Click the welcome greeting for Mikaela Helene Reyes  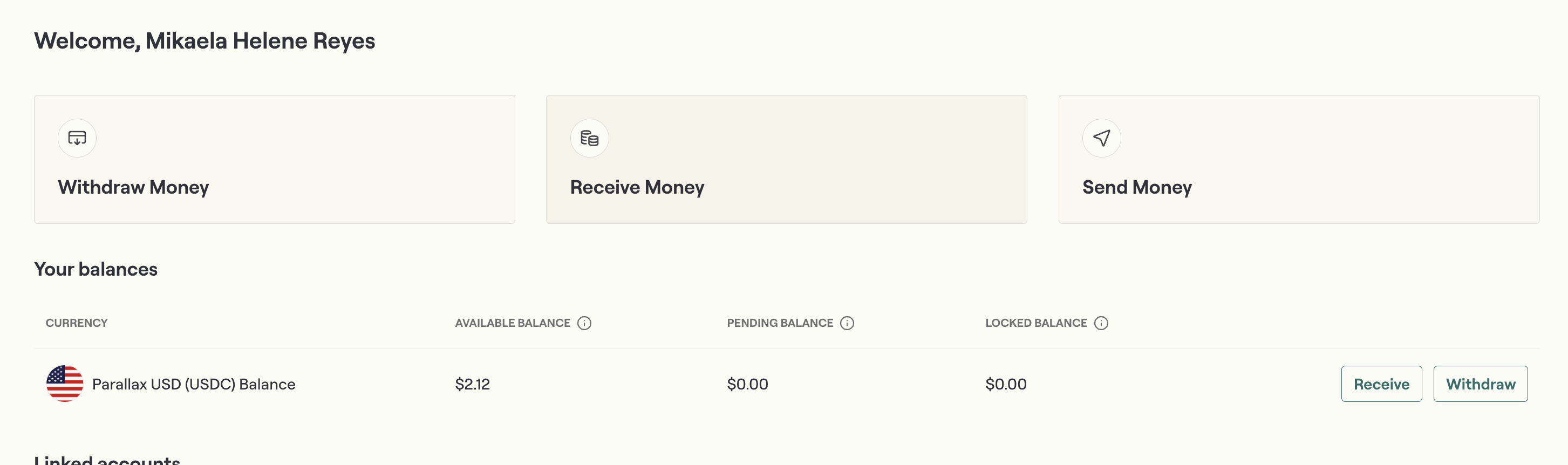click(204, 41)
